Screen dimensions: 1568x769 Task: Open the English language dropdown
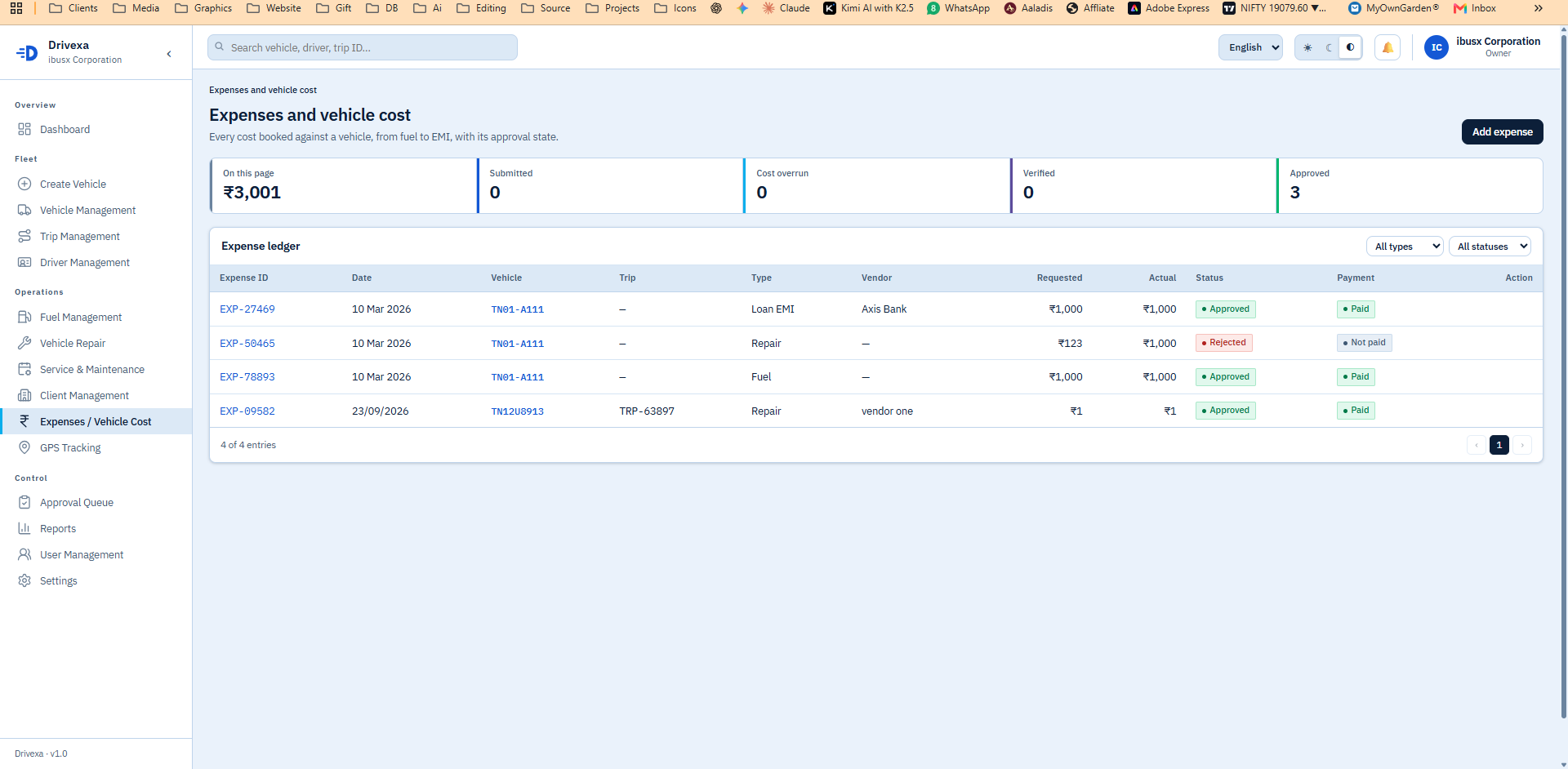coord(1250,47)
